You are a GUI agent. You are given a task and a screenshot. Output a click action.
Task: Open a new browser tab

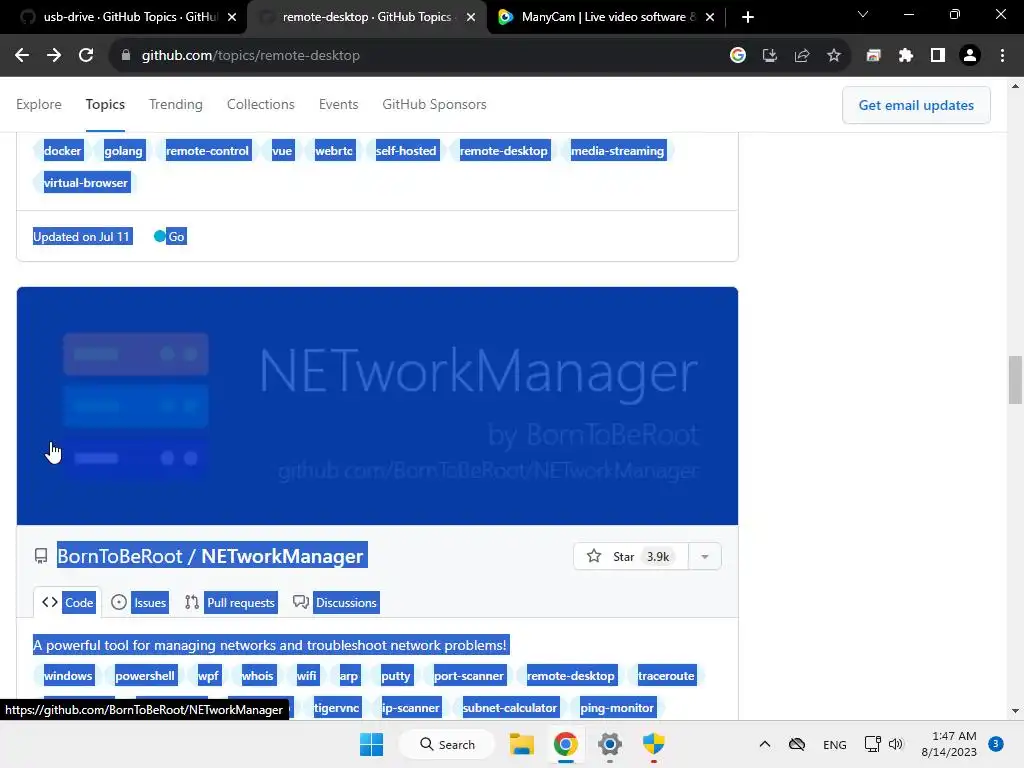[748, 17]
